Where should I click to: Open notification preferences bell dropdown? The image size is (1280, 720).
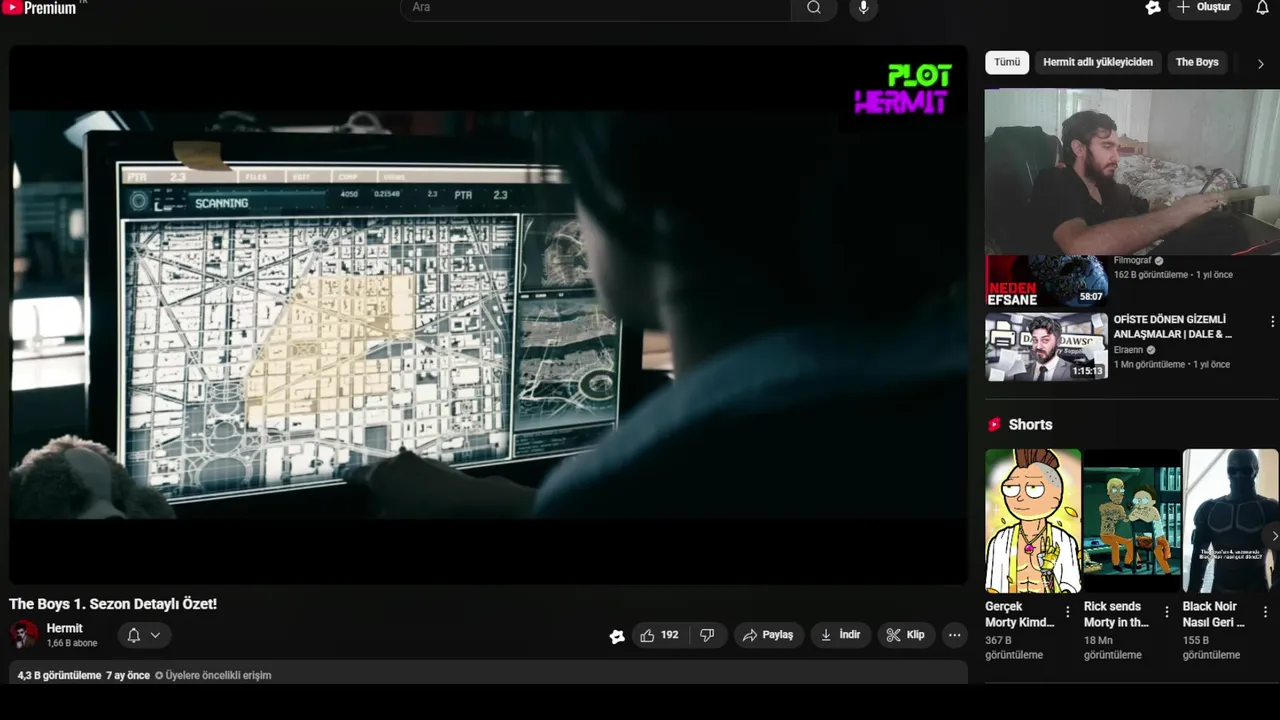point(144,635)
